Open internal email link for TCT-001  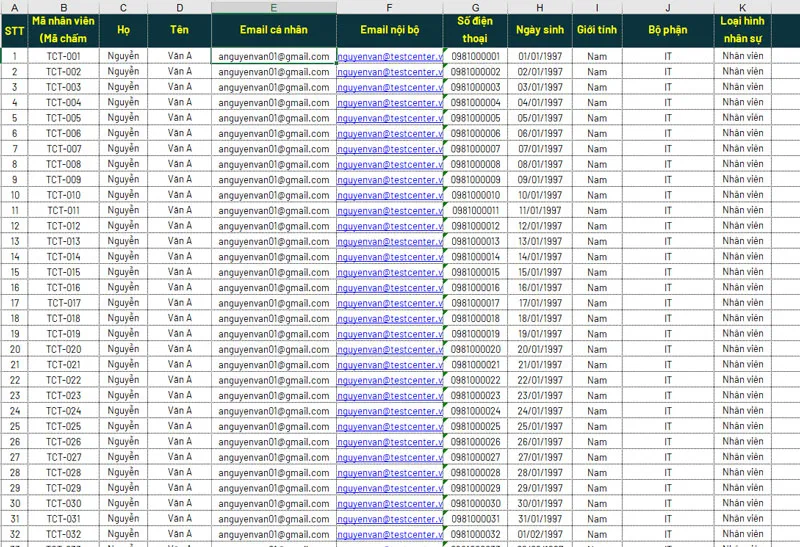tap(390, 57)
